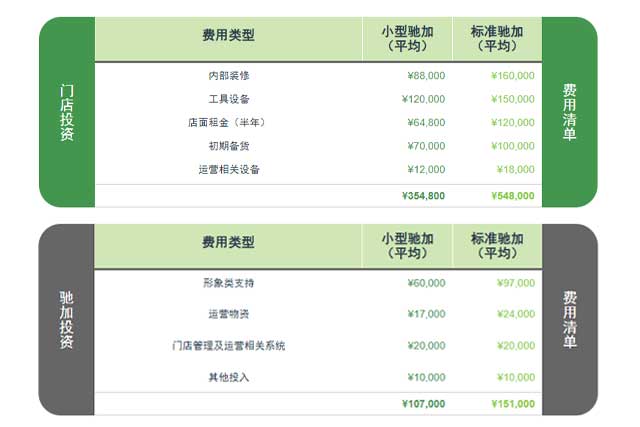
Task: Click the green 门店投资 side label
Action: (x=67, y=112)
